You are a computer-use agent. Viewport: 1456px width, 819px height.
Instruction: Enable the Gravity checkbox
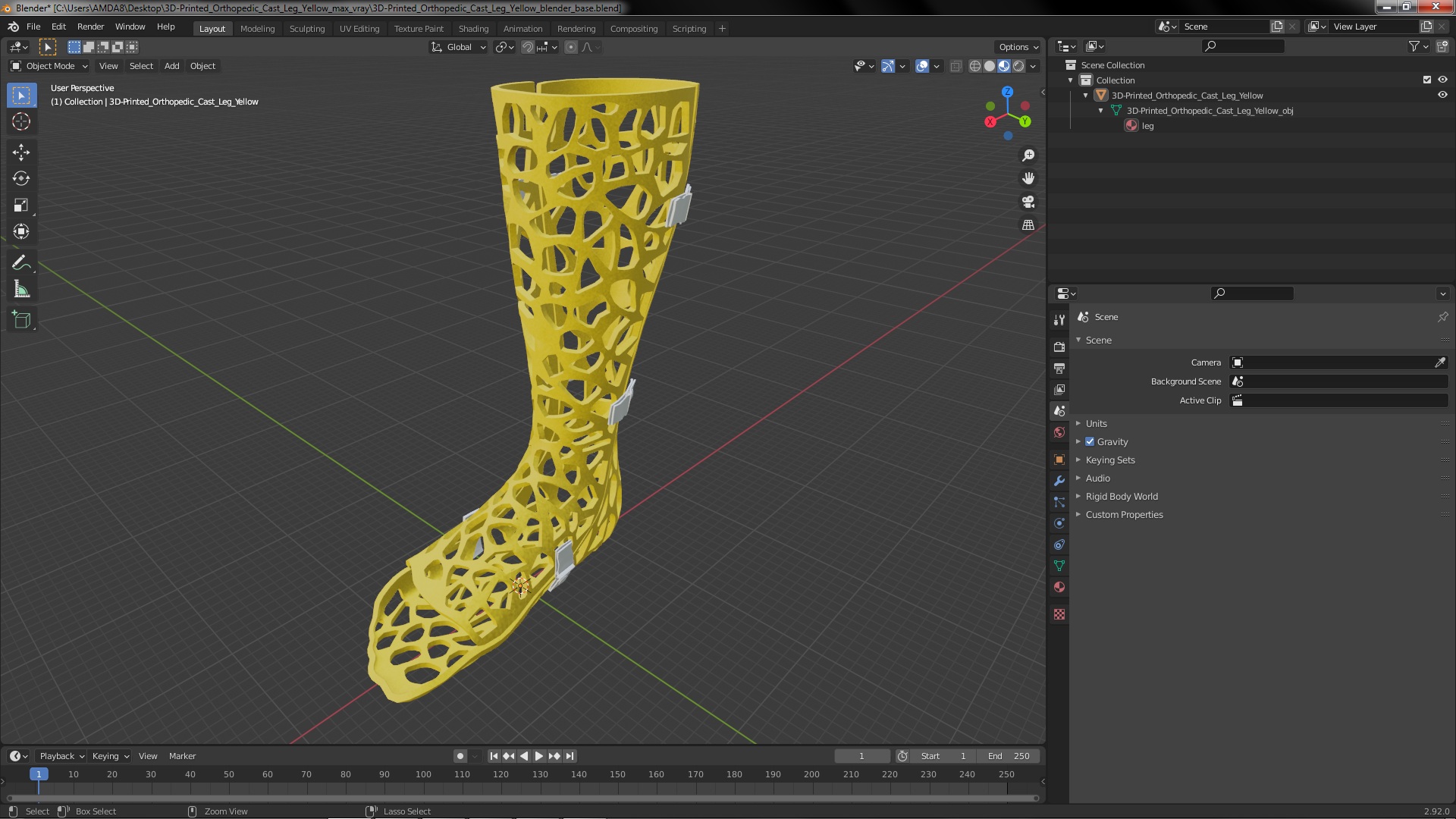[1090, 441]
